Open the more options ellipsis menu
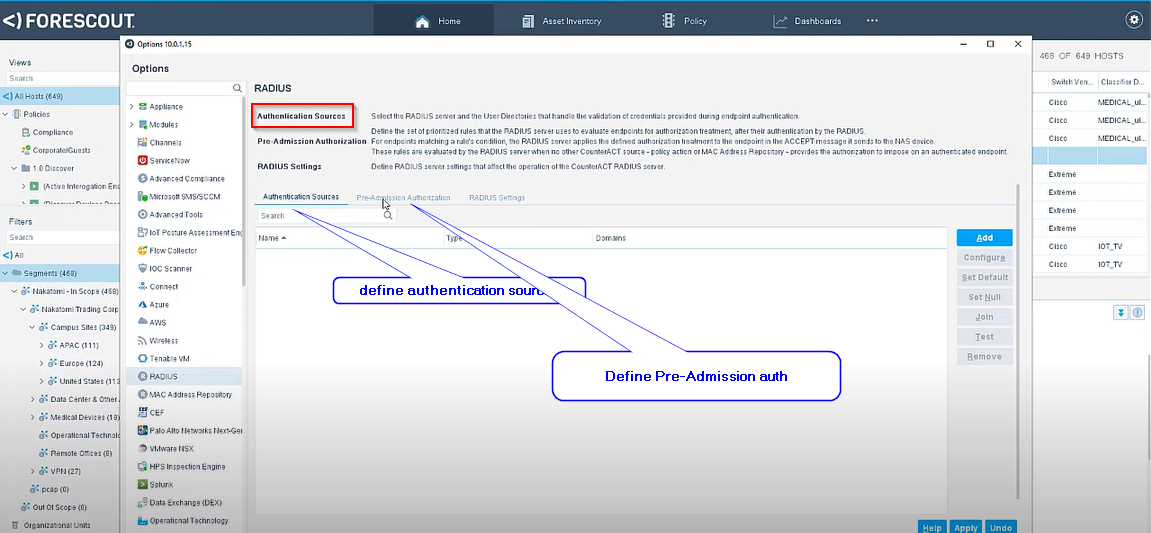The width and height of the screenshot is (1151, 533). pos(872,21)
